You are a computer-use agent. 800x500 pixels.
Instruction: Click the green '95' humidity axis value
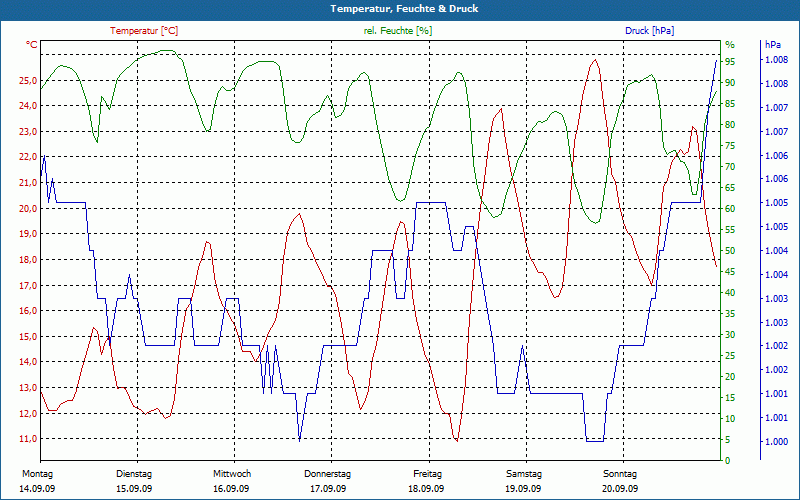coord(730,62)
